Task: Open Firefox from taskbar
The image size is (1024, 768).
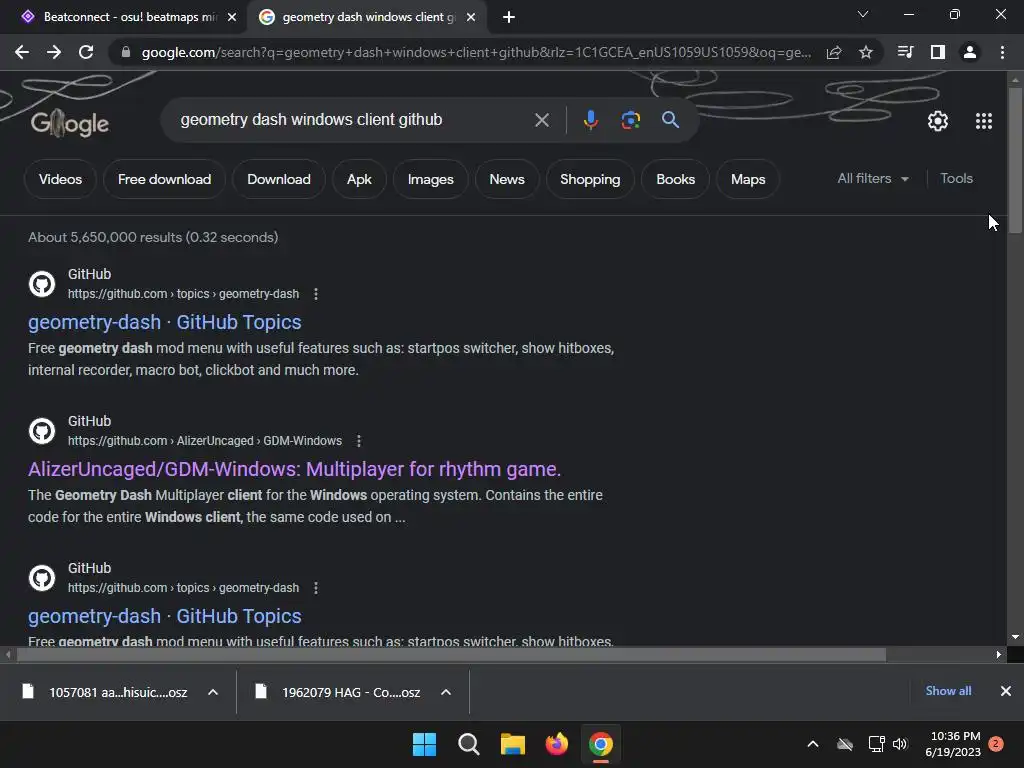Action: click(556, 744)
